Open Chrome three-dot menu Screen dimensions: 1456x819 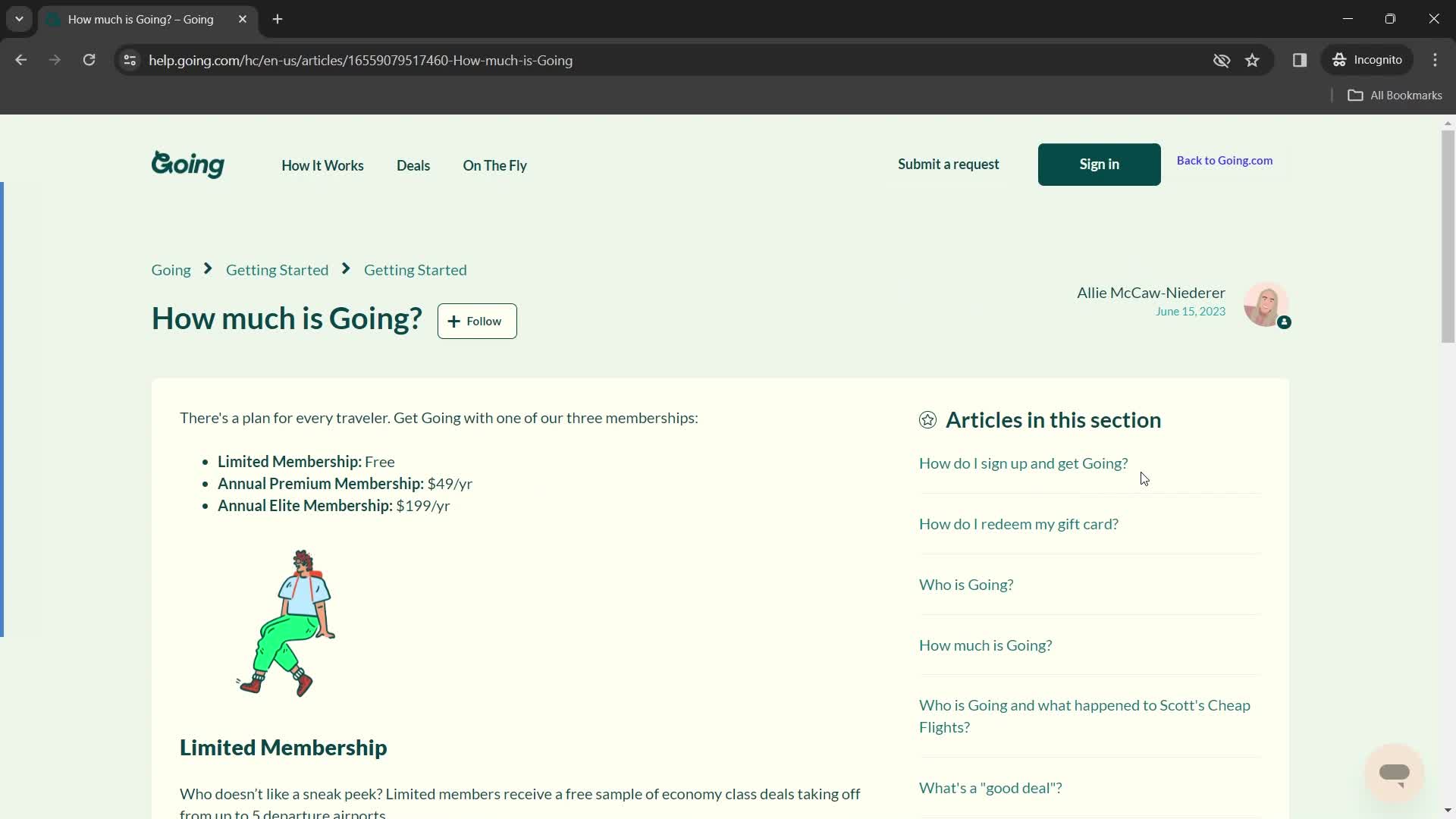(x=1435, y=60)
